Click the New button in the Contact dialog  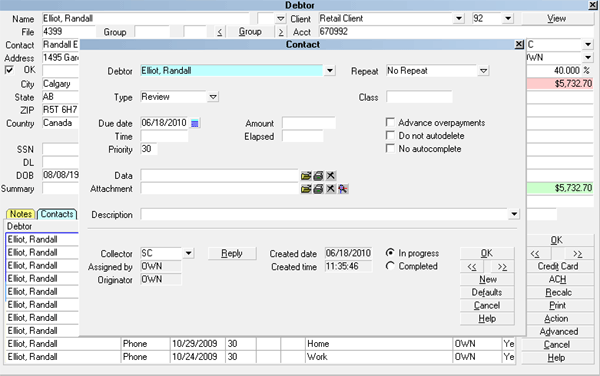tap(487, 280)
